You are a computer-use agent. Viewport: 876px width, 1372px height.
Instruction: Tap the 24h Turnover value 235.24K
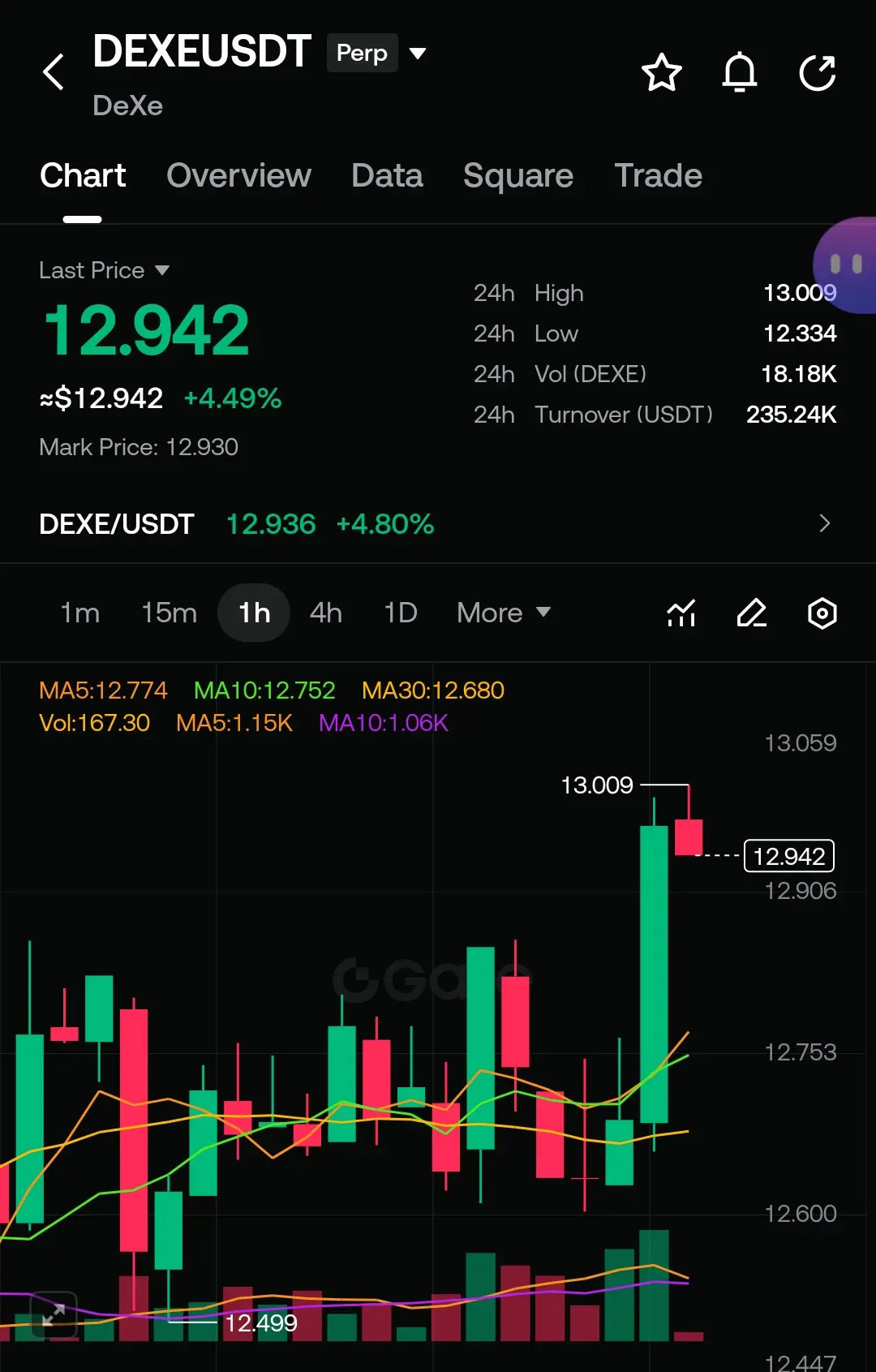click(792, 415)
